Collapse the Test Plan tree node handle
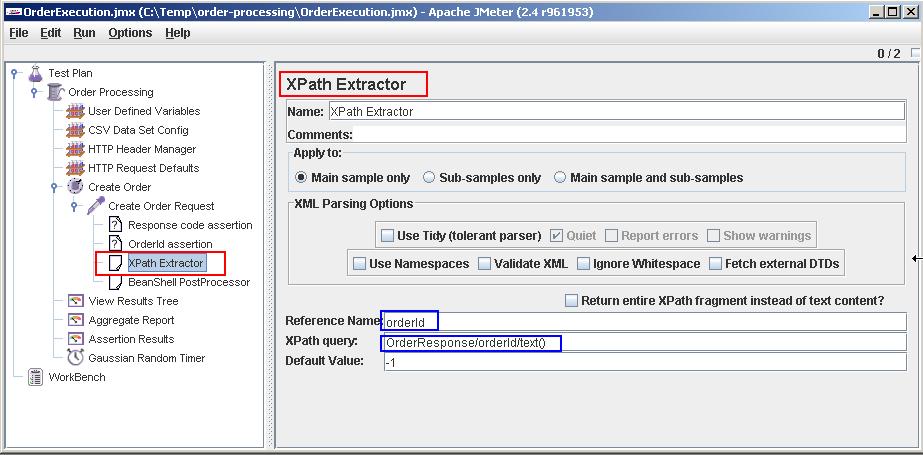The height and width of the screenshot is (455, 923). coord(15,73)
